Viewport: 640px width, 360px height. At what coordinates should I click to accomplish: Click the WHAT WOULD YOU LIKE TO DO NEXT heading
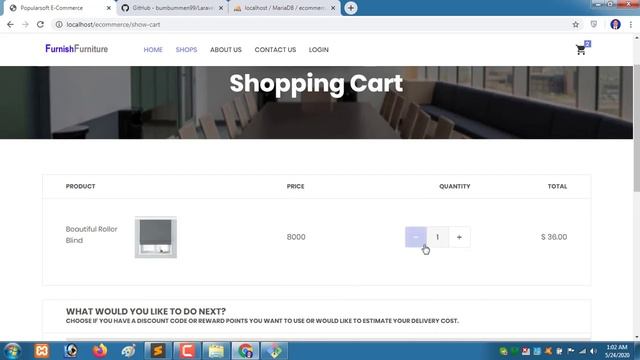146,311
